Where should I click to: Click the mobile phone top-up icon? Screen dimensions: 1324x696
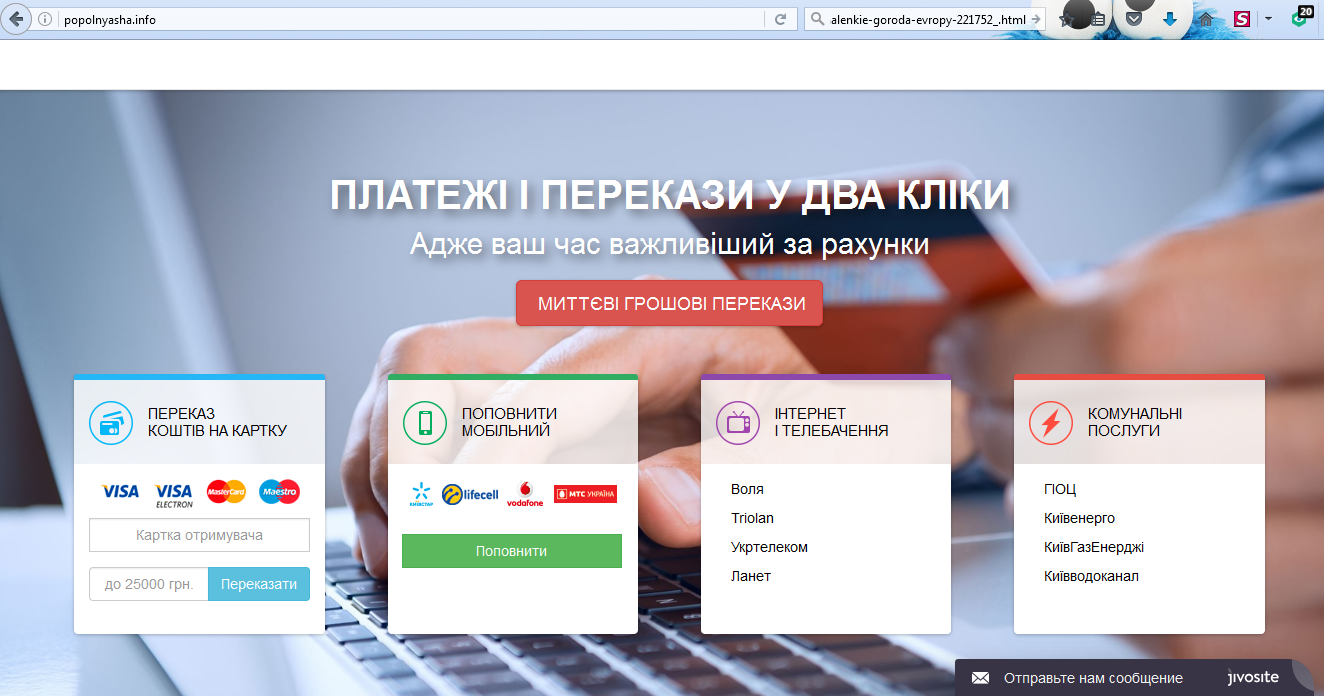point(425,423)
